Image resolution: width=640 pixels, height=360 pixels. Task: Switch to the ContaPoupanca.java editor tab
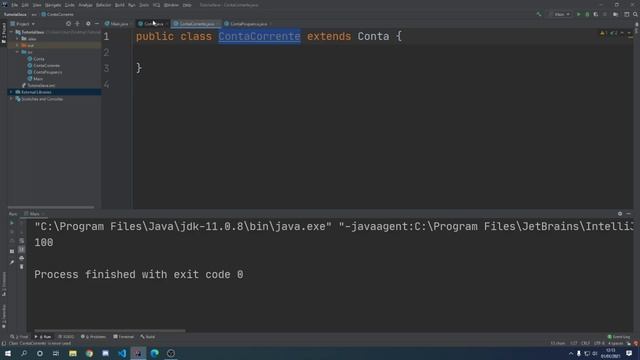click(x=247, y=24)
